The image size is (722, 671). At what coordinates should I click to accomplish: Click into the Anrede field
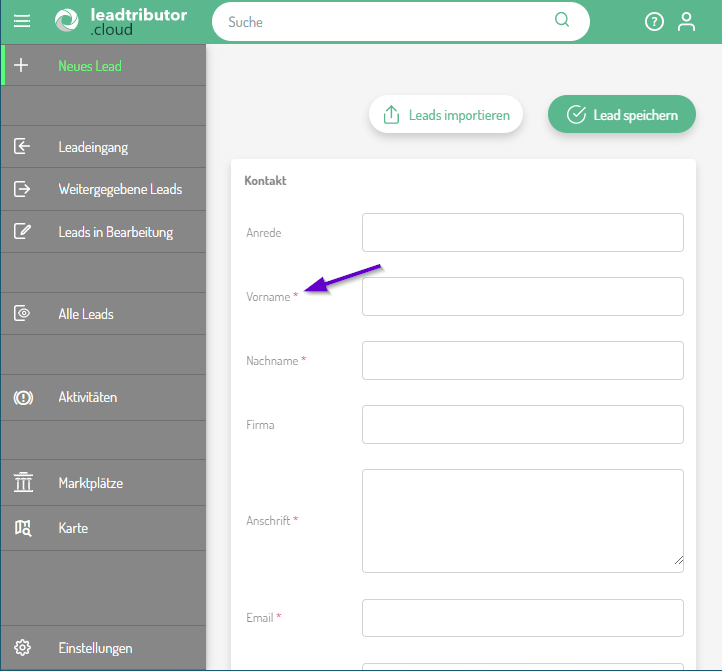522,232
